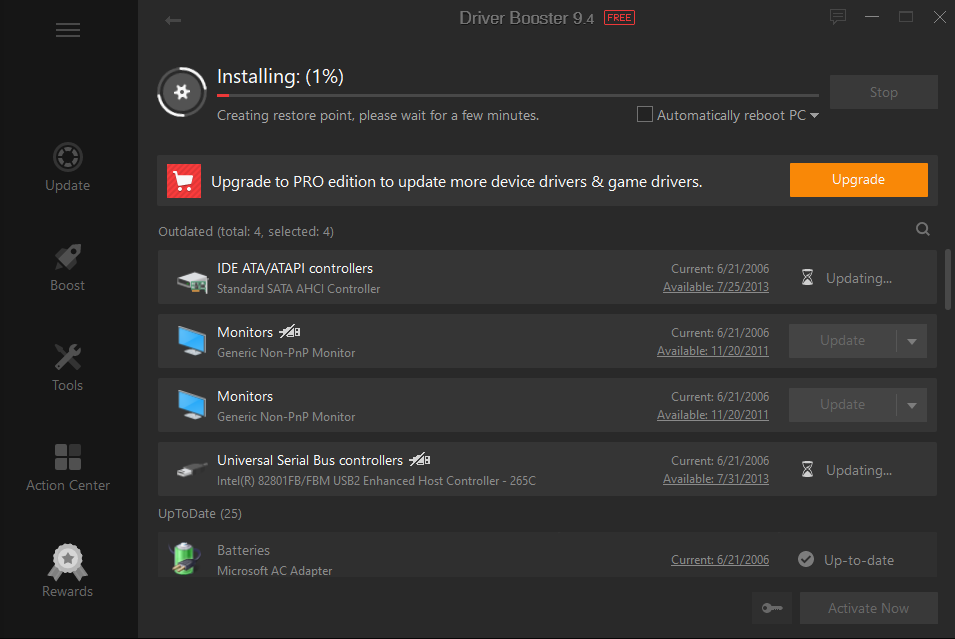
Task: Expand the first Monitors Update dropdown arrow
Action: click(911, 341)
